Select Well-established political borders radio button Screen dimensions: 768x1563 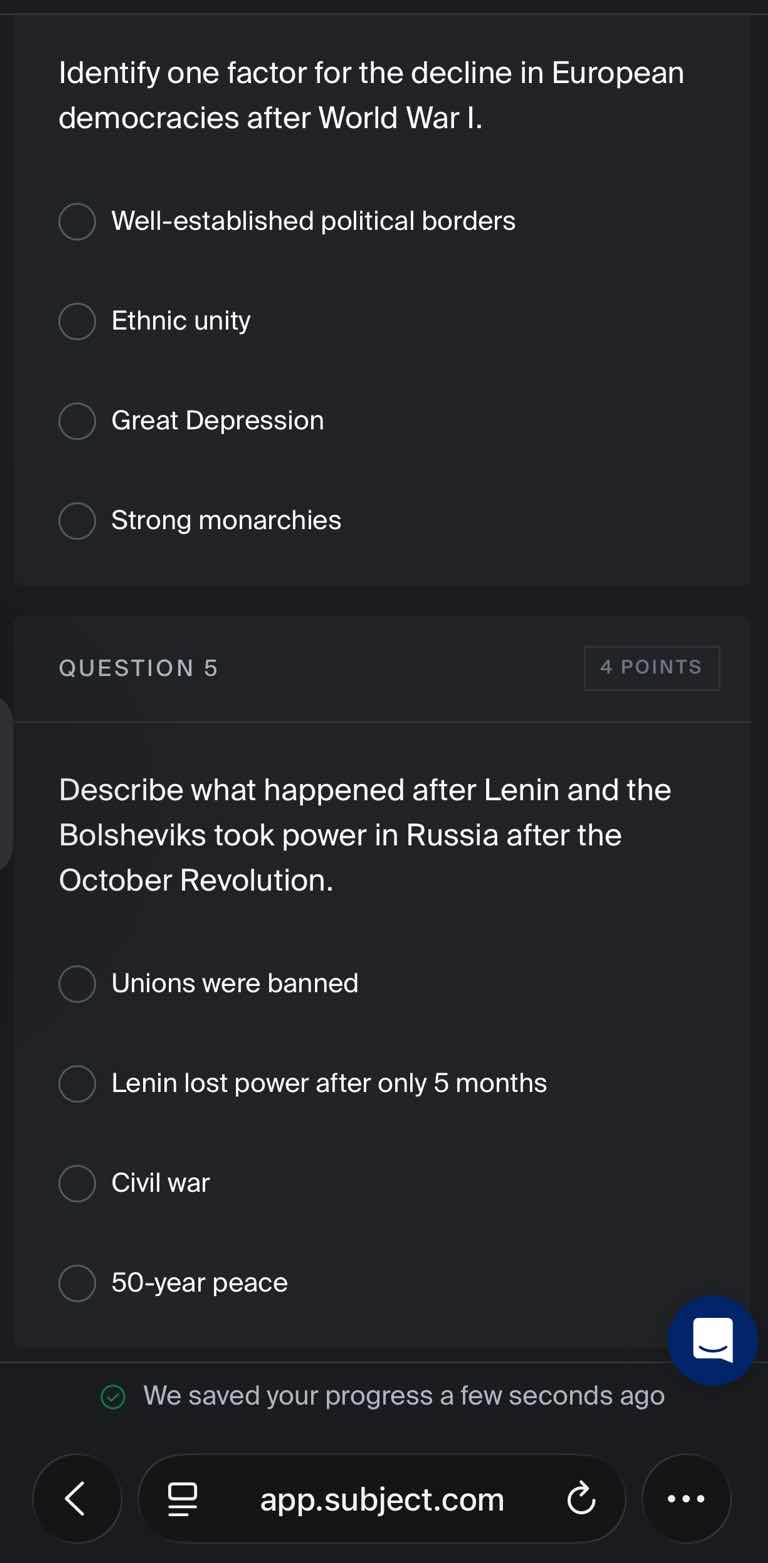[x=77, y=221]
